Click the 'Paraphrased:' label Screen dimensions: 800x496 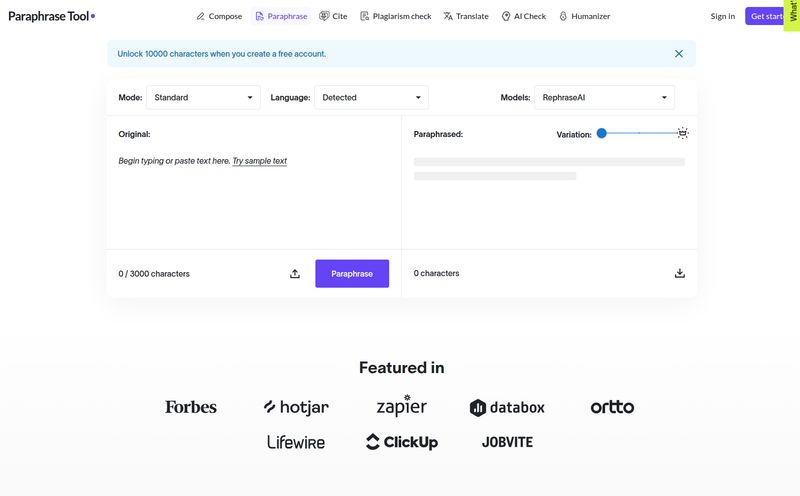(438, 134)
